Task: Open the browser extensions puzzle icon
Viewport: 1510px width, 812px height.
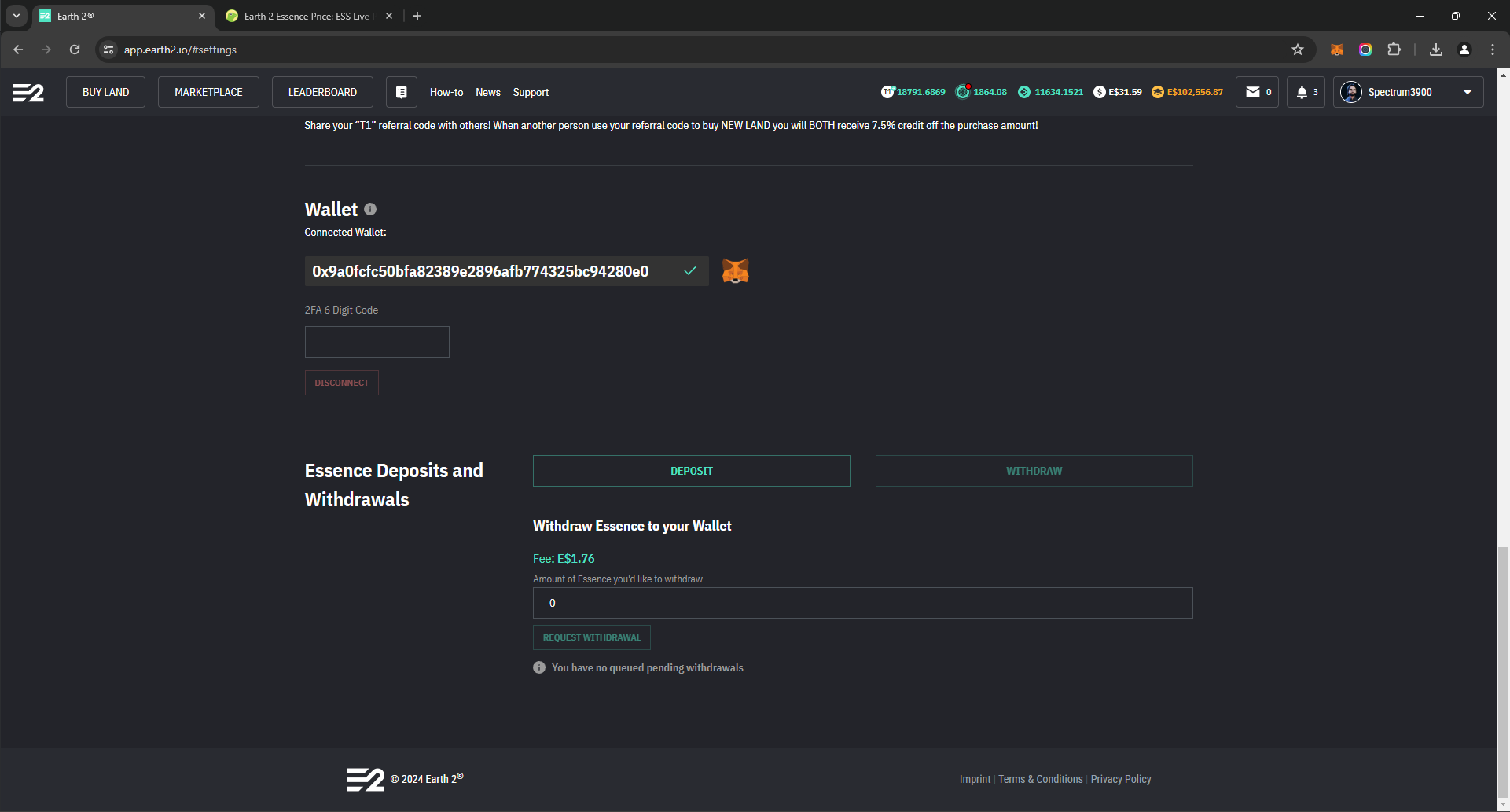Action: (1394, 50)
